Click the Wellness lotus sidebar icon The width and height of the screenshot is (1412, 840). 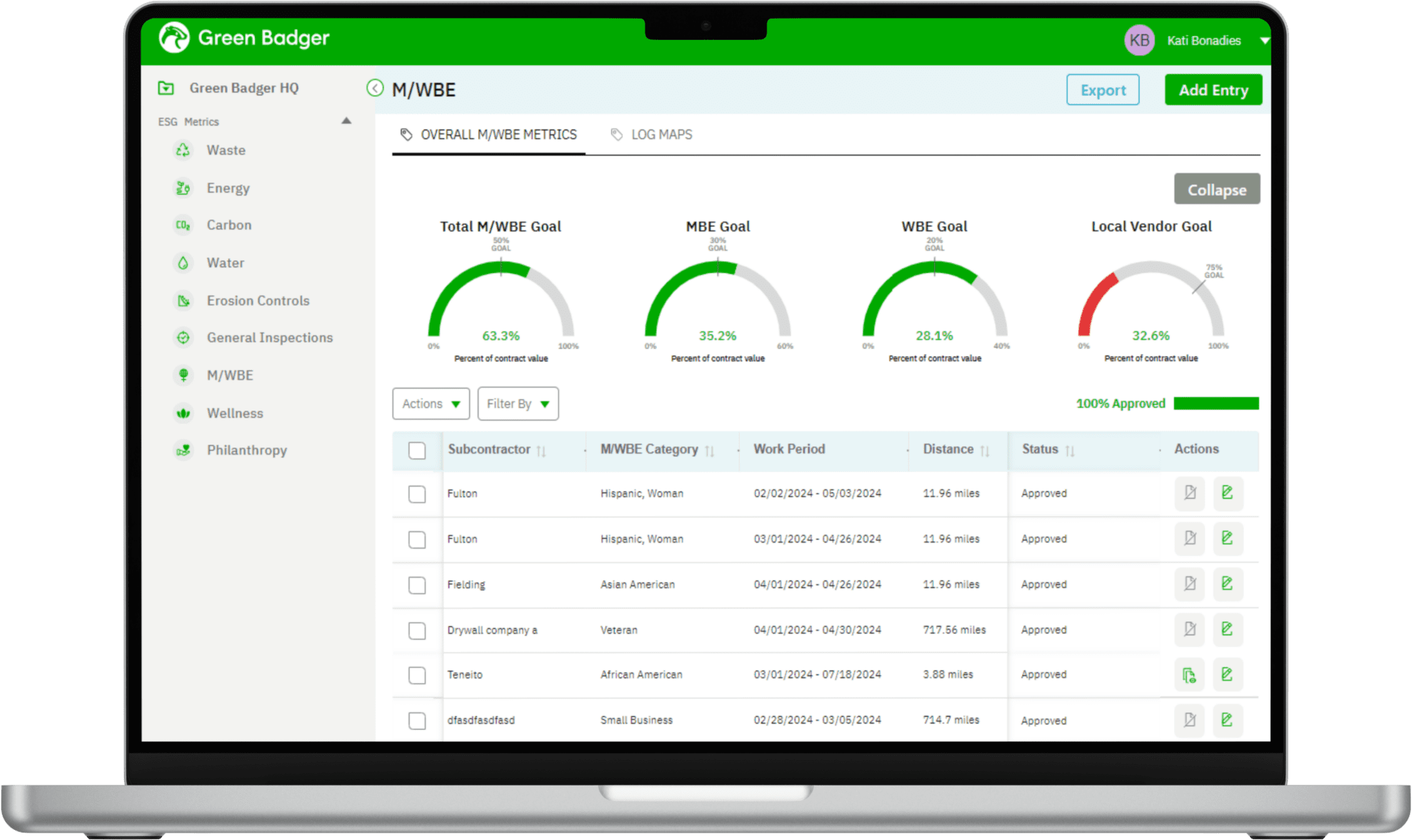click(183, 413)
